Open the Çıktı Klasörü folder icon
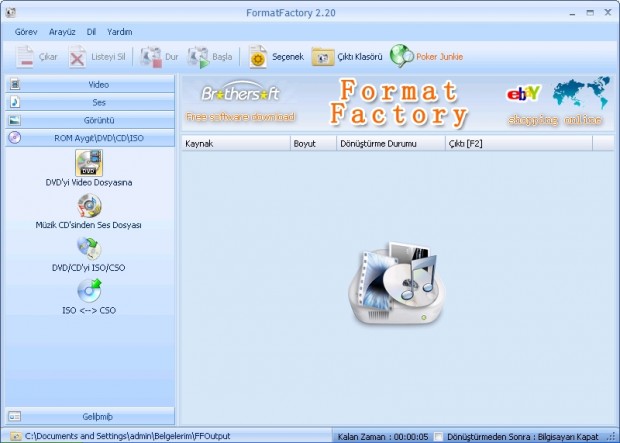The height and width of the screenshot is (443, 620). (323, 57)
